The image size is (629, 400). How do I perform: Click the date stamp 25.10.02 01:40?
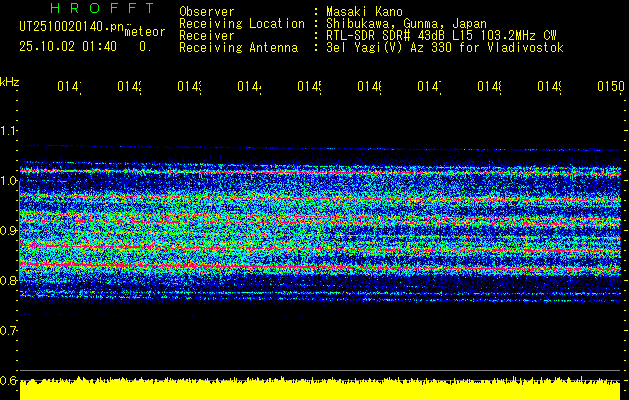coord(68,47)
